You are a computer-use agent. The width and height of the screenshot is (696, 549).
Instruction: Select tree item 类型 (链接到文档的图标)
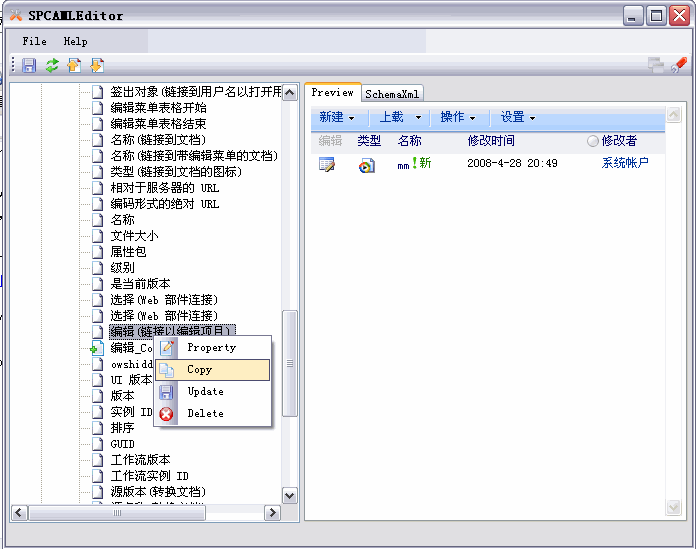(x=176, y=171)
